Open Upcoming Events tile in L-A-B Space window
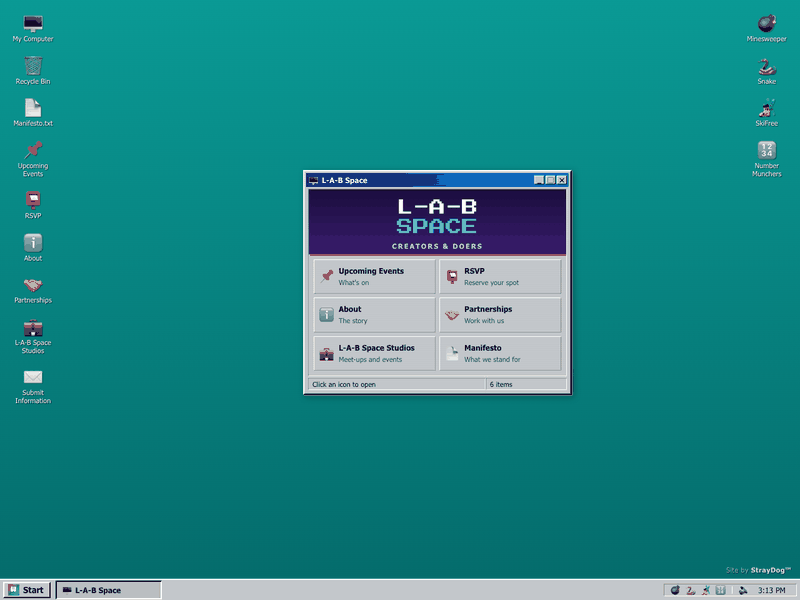The image size is (800, 600). 374,276
